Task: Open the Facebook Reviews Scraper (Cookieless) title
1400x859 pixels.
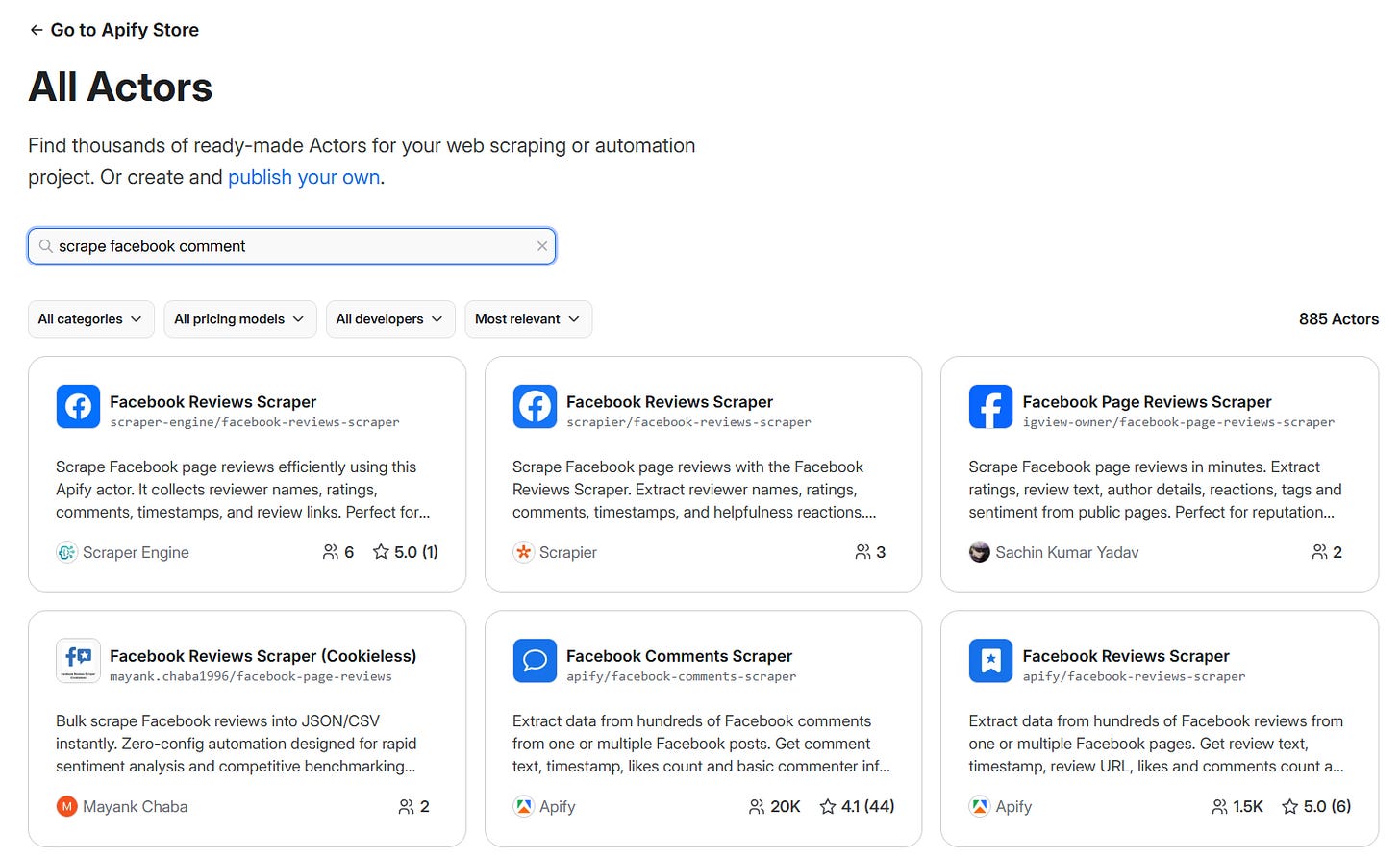Action: [262, 655]
